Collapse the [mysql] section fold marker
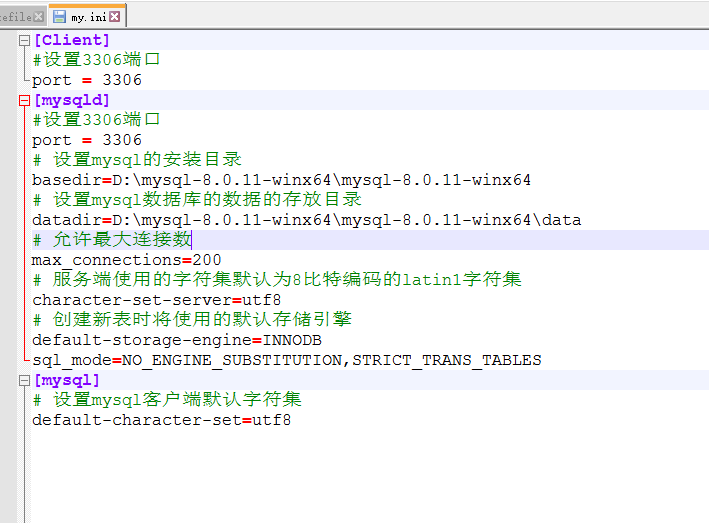Image resolution: width=709 pixels, height=523 pixels. [24, 381]
